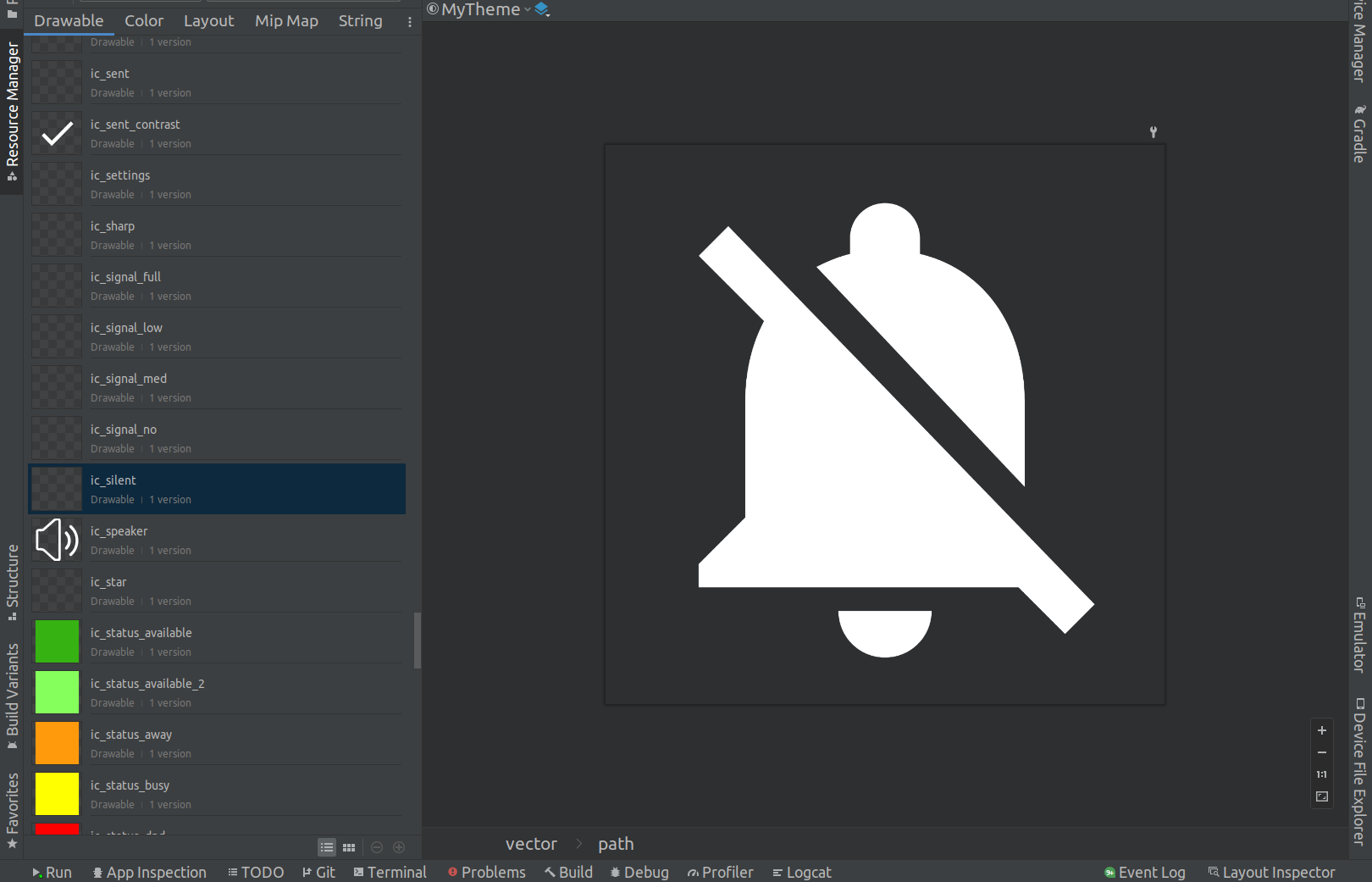The width and height of the screenshot is (1372, 882).
Task: Select the orange ic_status_away swatch
Action: pyautogui.click(x=57, y=743)
